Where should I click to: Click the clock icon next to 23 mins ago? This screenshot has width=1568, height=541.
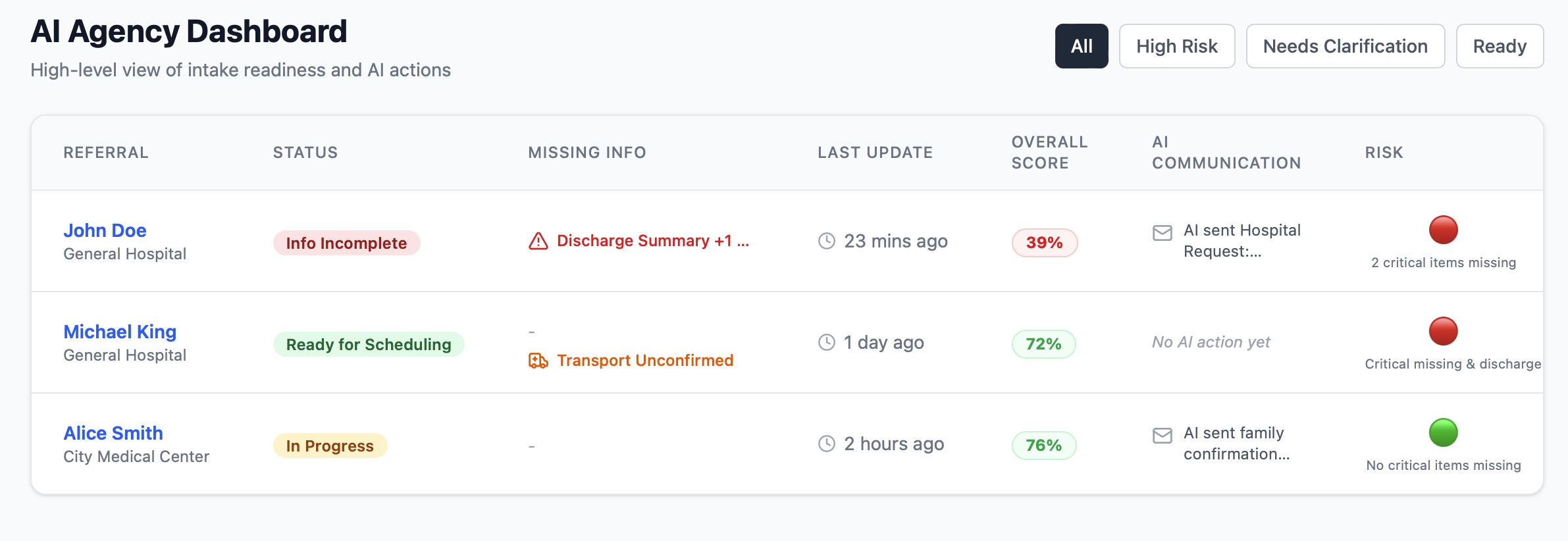[825, 241]
